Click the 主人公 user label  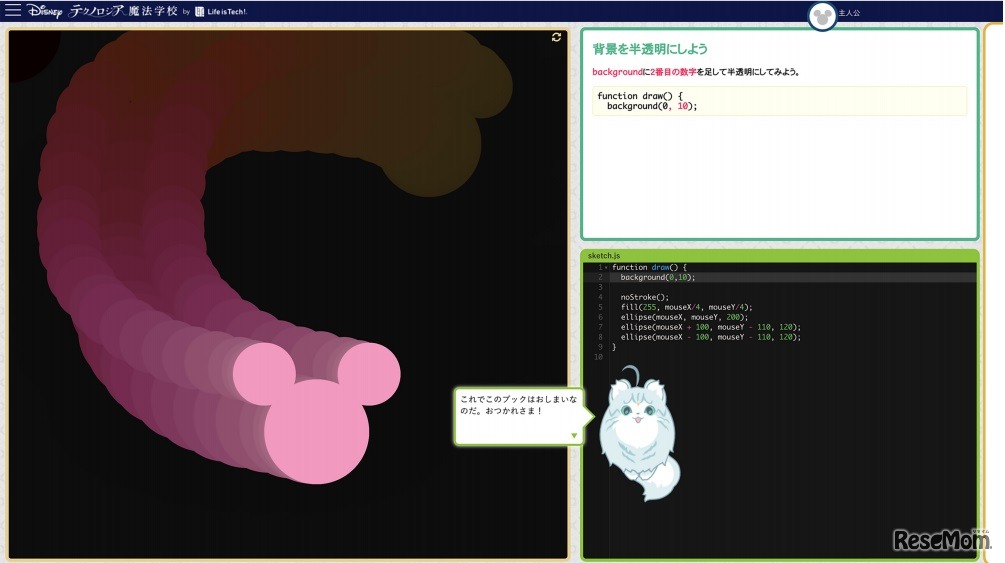849,13
